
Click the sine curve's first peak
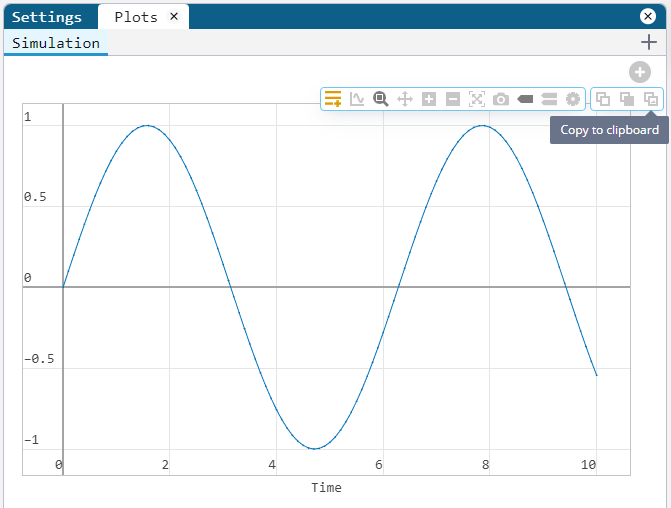147,125
